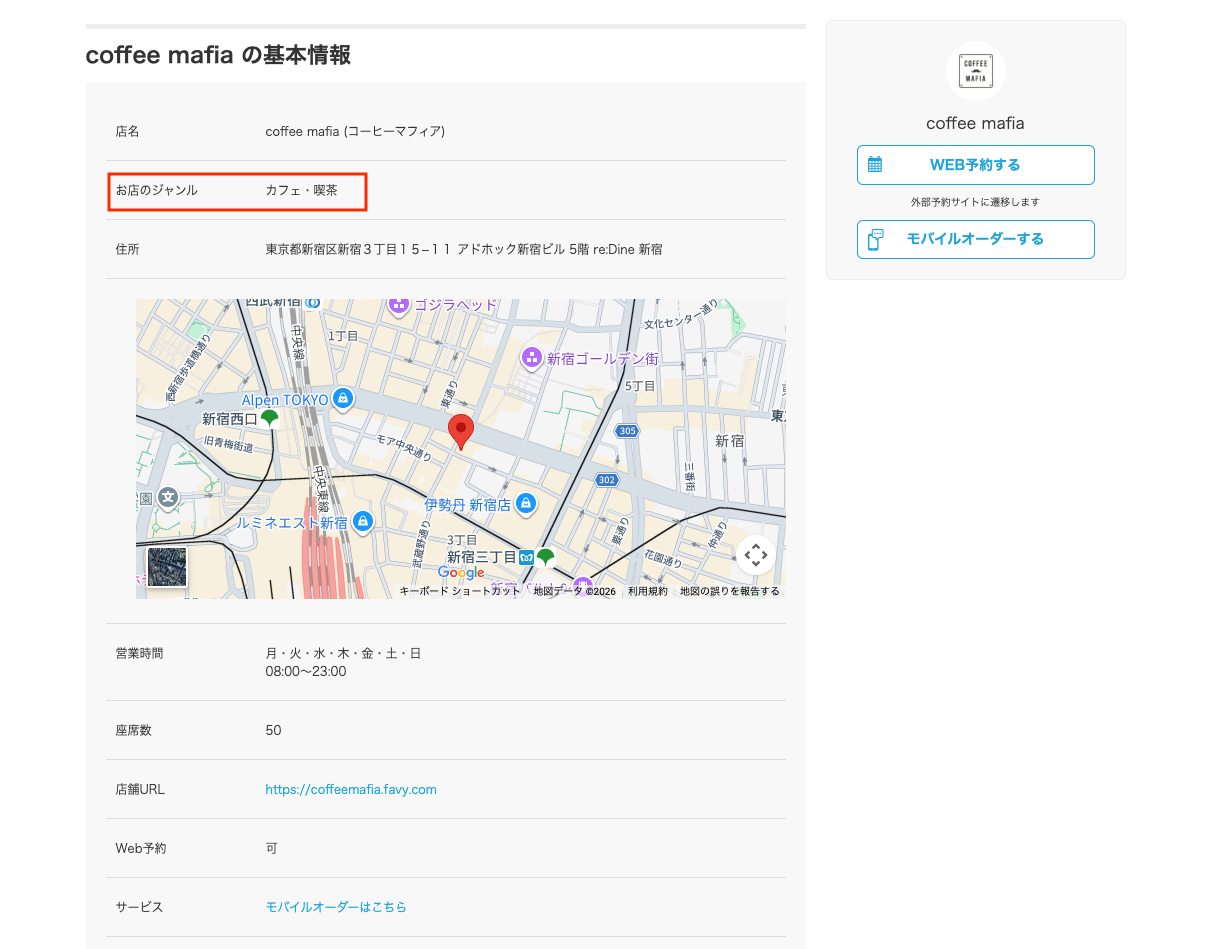Click the open days '月・火・水・木・金・土・日'
Viewport: 1211px width, 949px height.
click(343, 653)
